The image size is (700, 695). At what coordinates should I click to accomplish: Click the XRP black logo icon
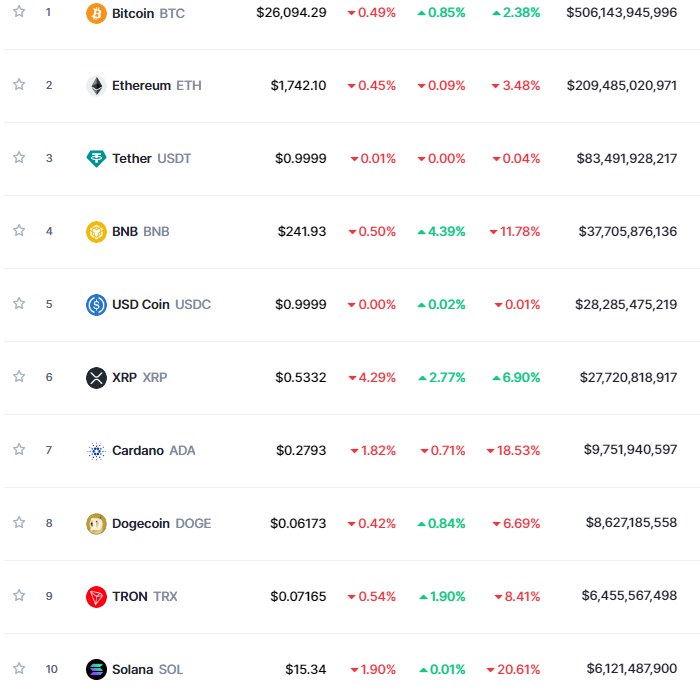click(x=96, y=378)
